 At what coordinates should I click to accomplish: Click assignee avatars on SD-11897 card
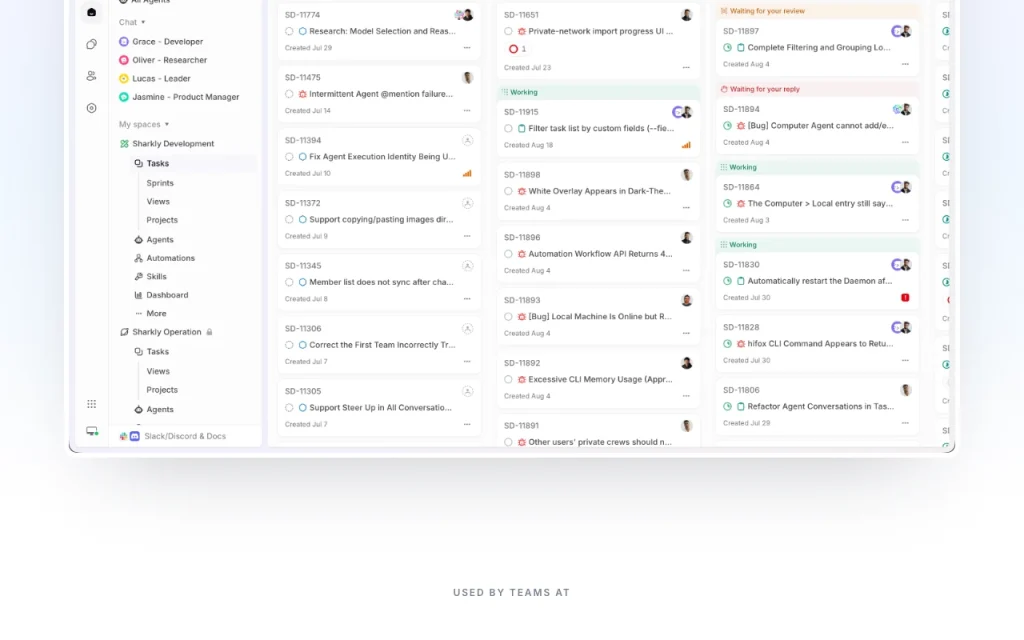[901, 31]
